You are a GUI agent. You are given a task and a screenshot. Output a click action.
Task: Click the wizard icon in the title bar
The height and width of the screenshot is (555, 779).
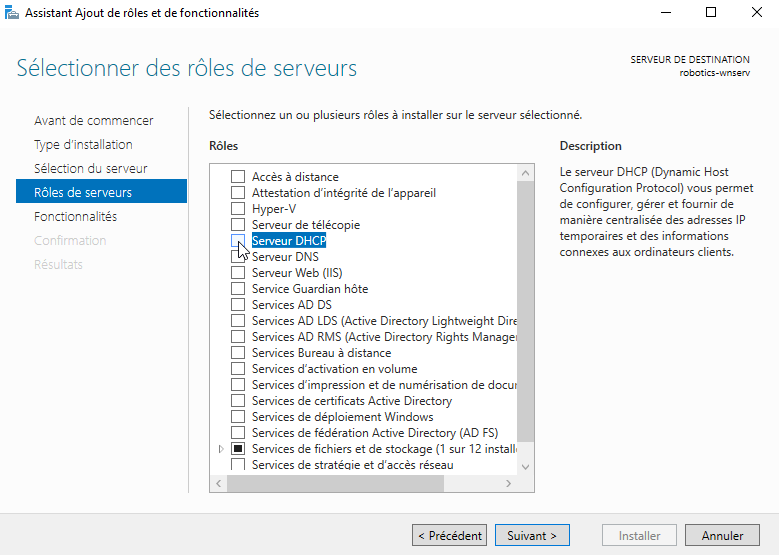[11, 12]
